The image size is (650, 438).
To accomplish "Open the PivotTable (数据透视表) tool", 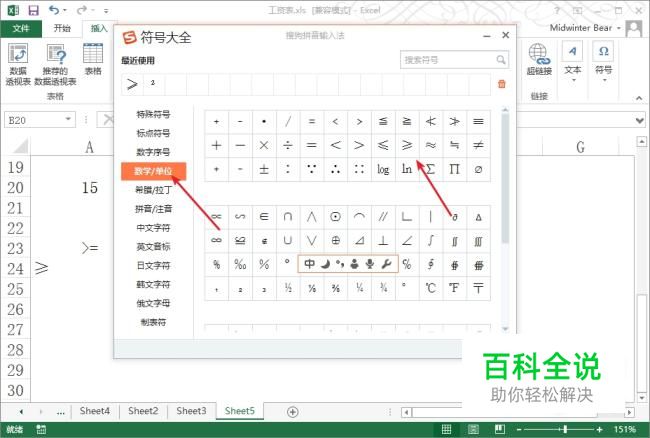I will pyautogui.click(x=18, y=64).
